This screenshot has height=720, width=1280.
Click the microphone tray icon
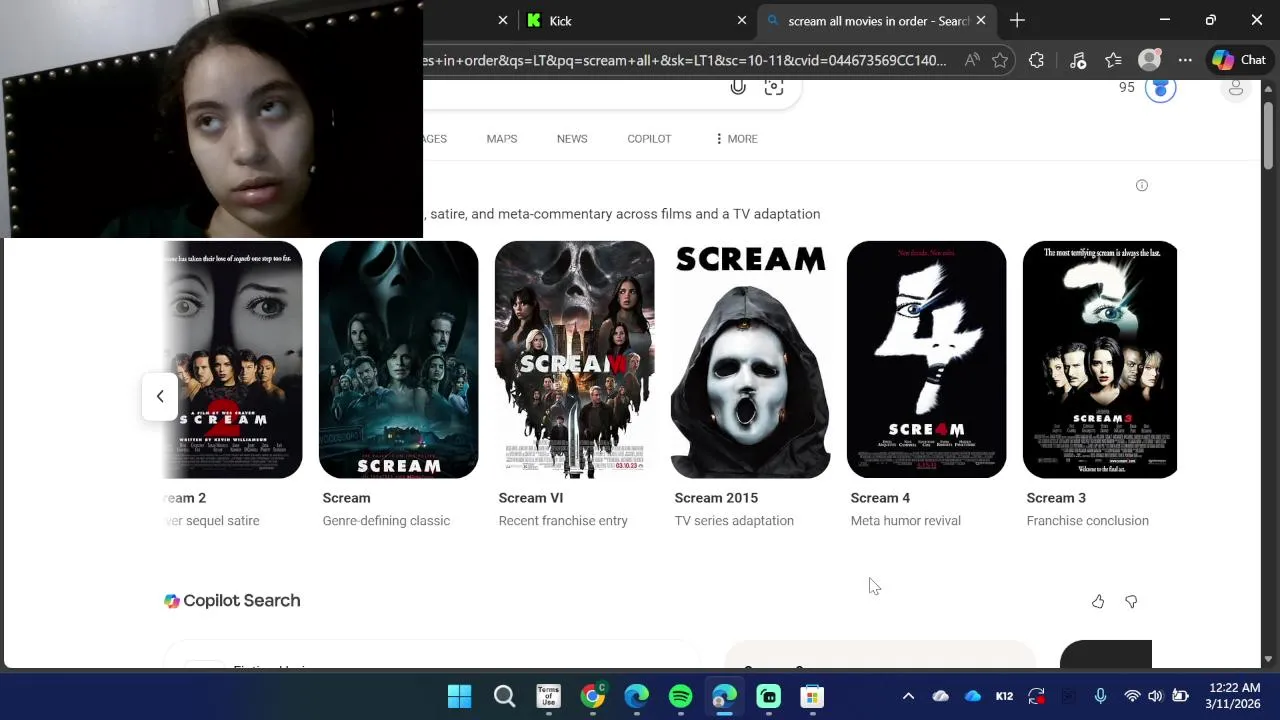pos(1100,696)
